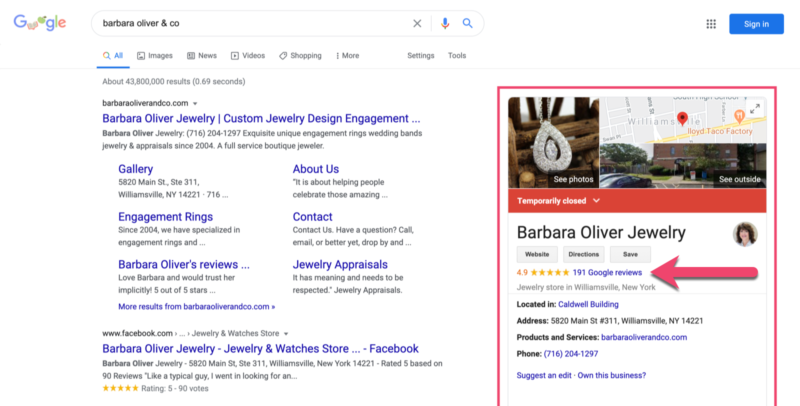This screenshot has width=800, height=406.
Task: Open Barbara Oliver's profile photo in panel
Action: (745, 234)
